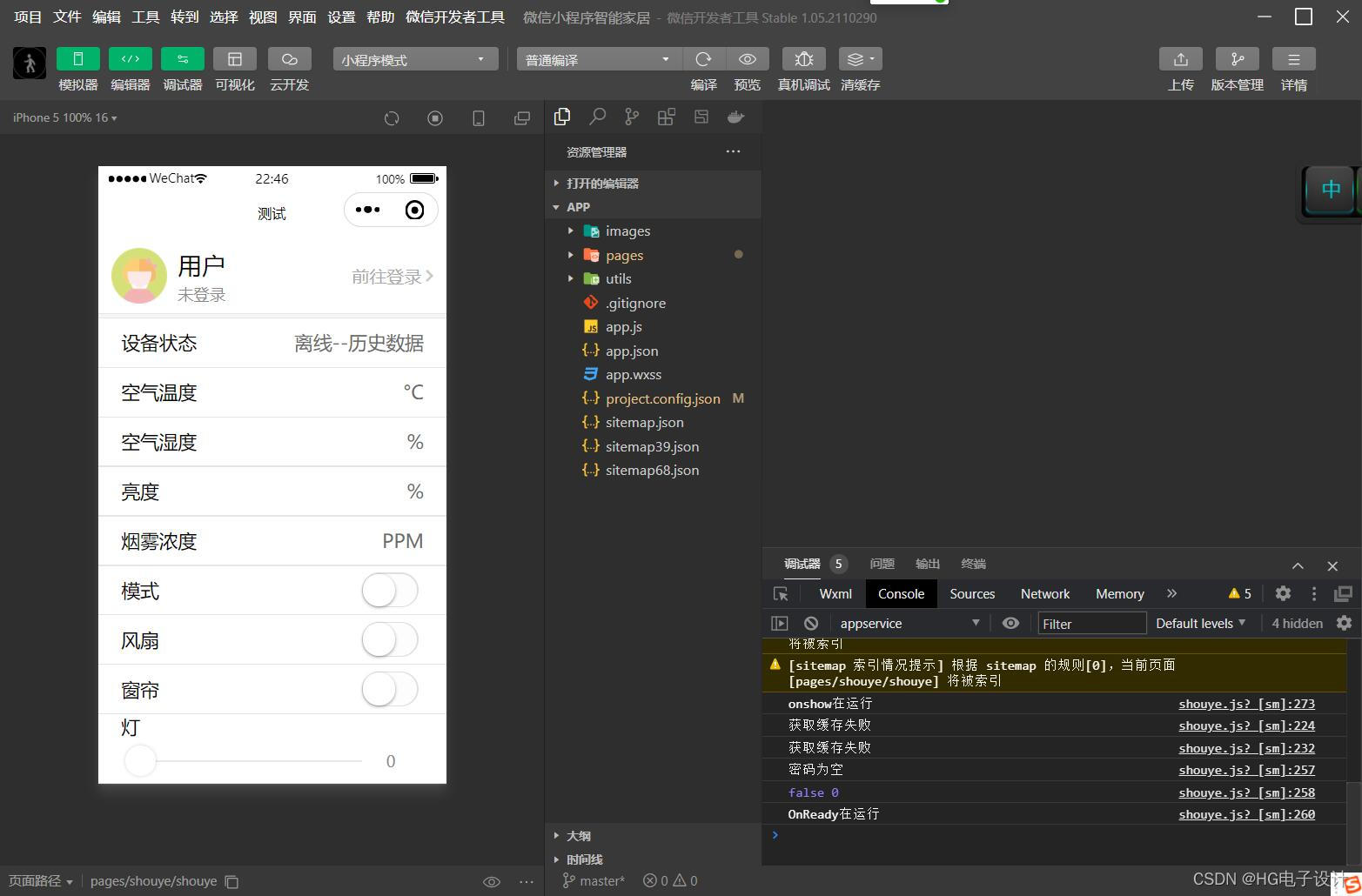Image resolution: width=1362 pixels, height=896 pixels.
Task: Click the 页面路径 page path button
Action: click(41, 880)
